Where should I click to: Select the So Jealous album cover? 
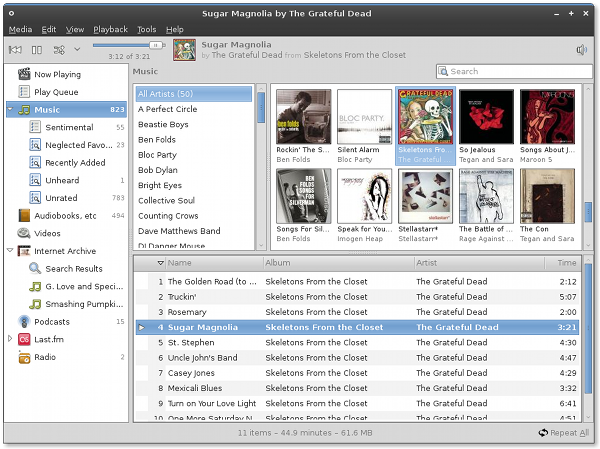[486, 117]
